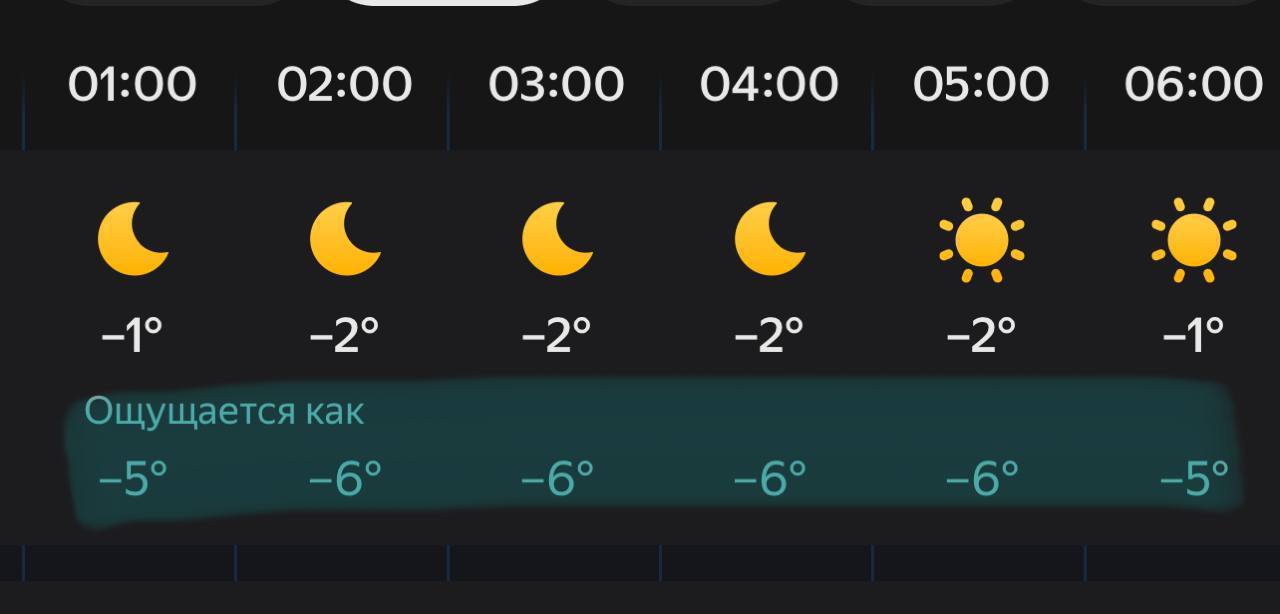Tap the moon icon under 04:00
This screenshot has width=1280, height=614.
770,239
